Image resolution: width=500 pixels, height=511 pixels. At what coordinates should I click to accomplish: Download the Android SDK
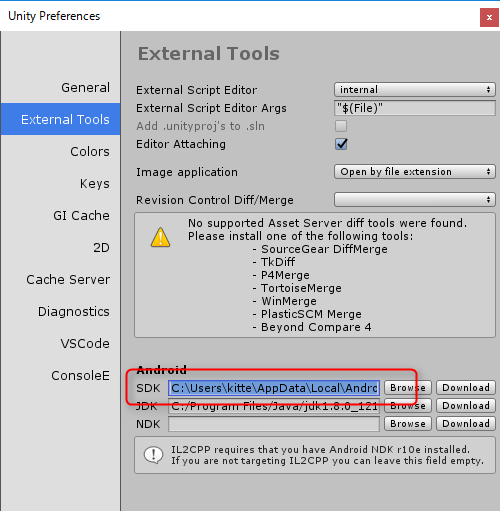(x=466, y=388)
